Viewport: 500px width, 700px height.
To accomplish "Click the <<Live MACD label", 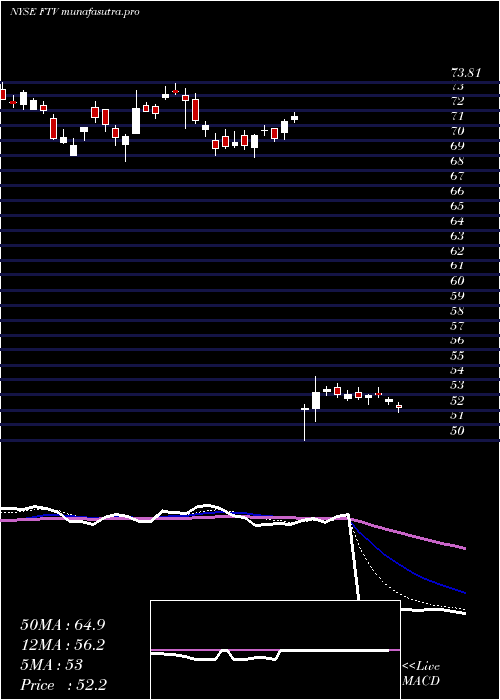I will coord(421,674).
